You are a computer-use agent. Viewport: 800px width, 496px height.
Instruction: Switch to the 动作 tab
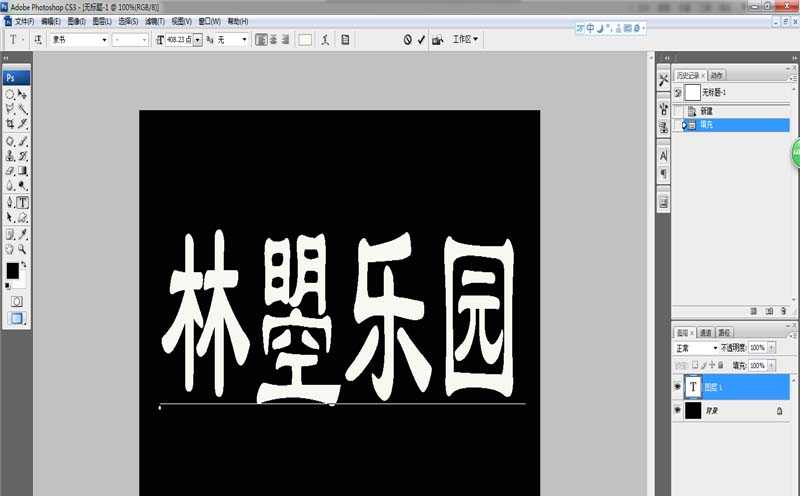716,76
